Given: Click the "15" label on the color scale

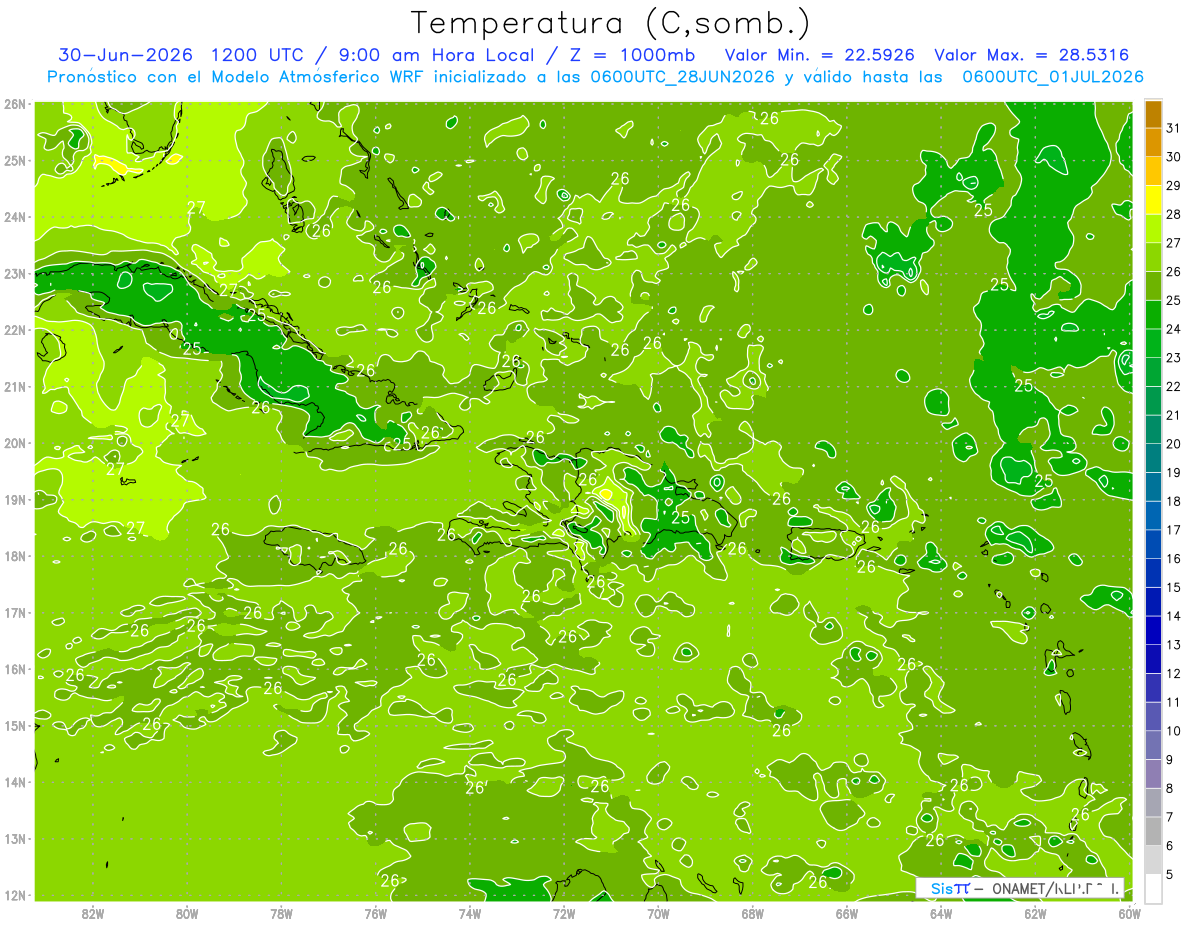Looking at the screenshot, I should click(1174, 587).
